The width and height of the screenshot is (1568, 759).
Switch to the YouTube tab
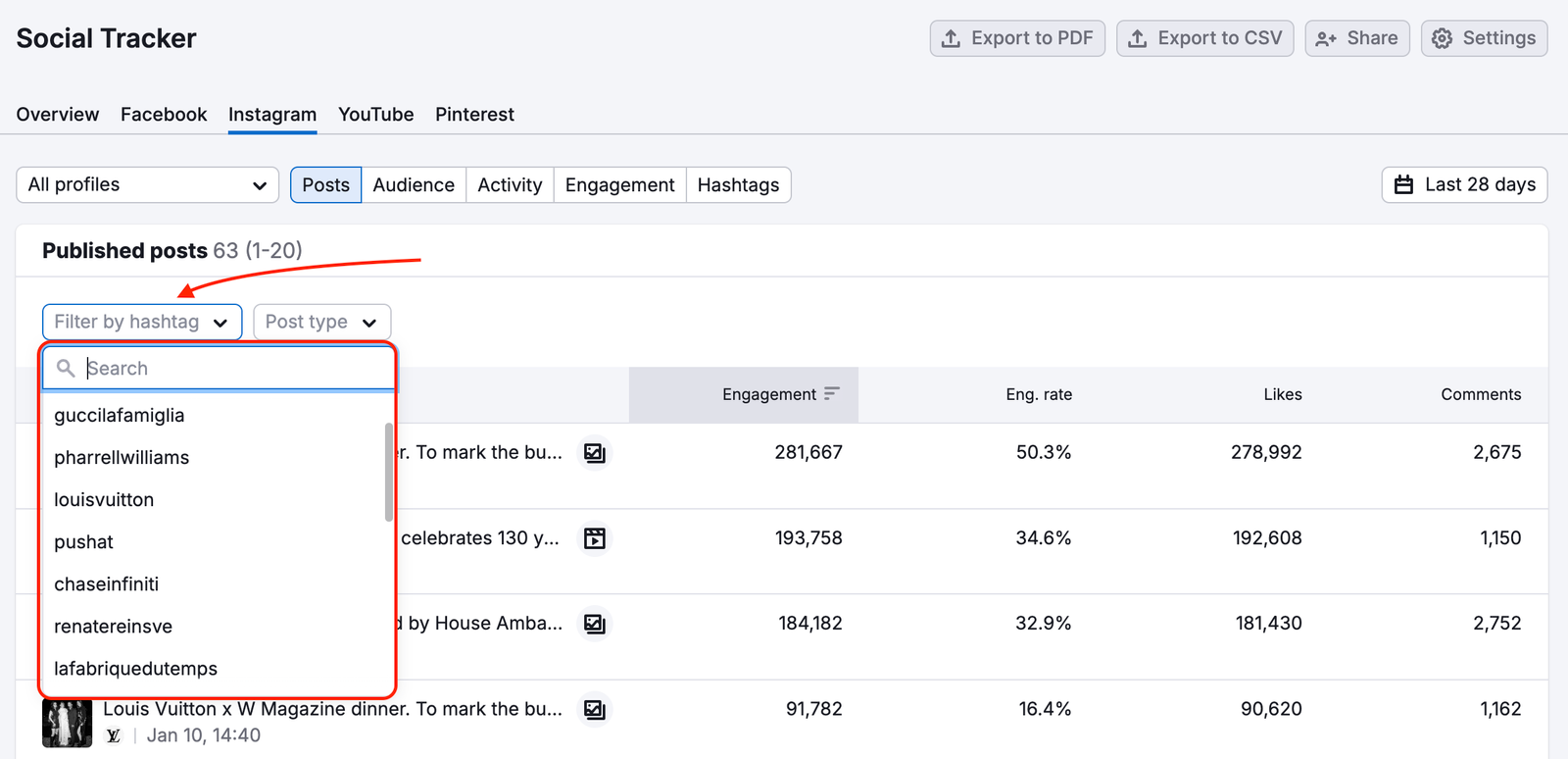pyautogui.click(x=375, y=115)
